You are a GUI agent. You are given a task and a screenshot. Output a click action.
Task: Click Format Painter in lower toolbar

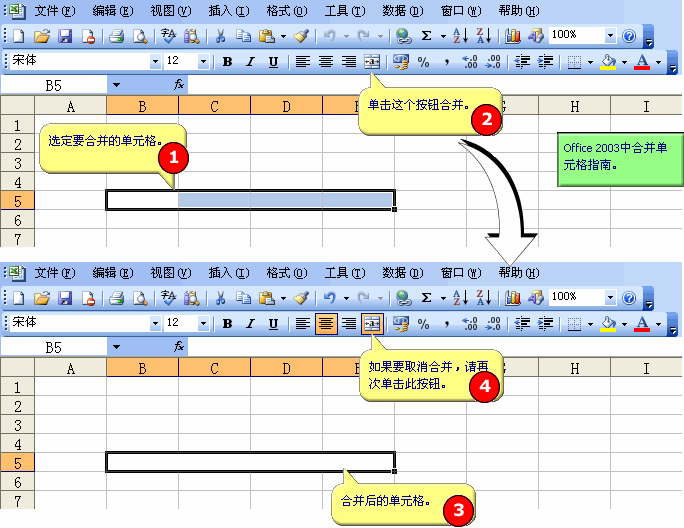pos(300,297)
